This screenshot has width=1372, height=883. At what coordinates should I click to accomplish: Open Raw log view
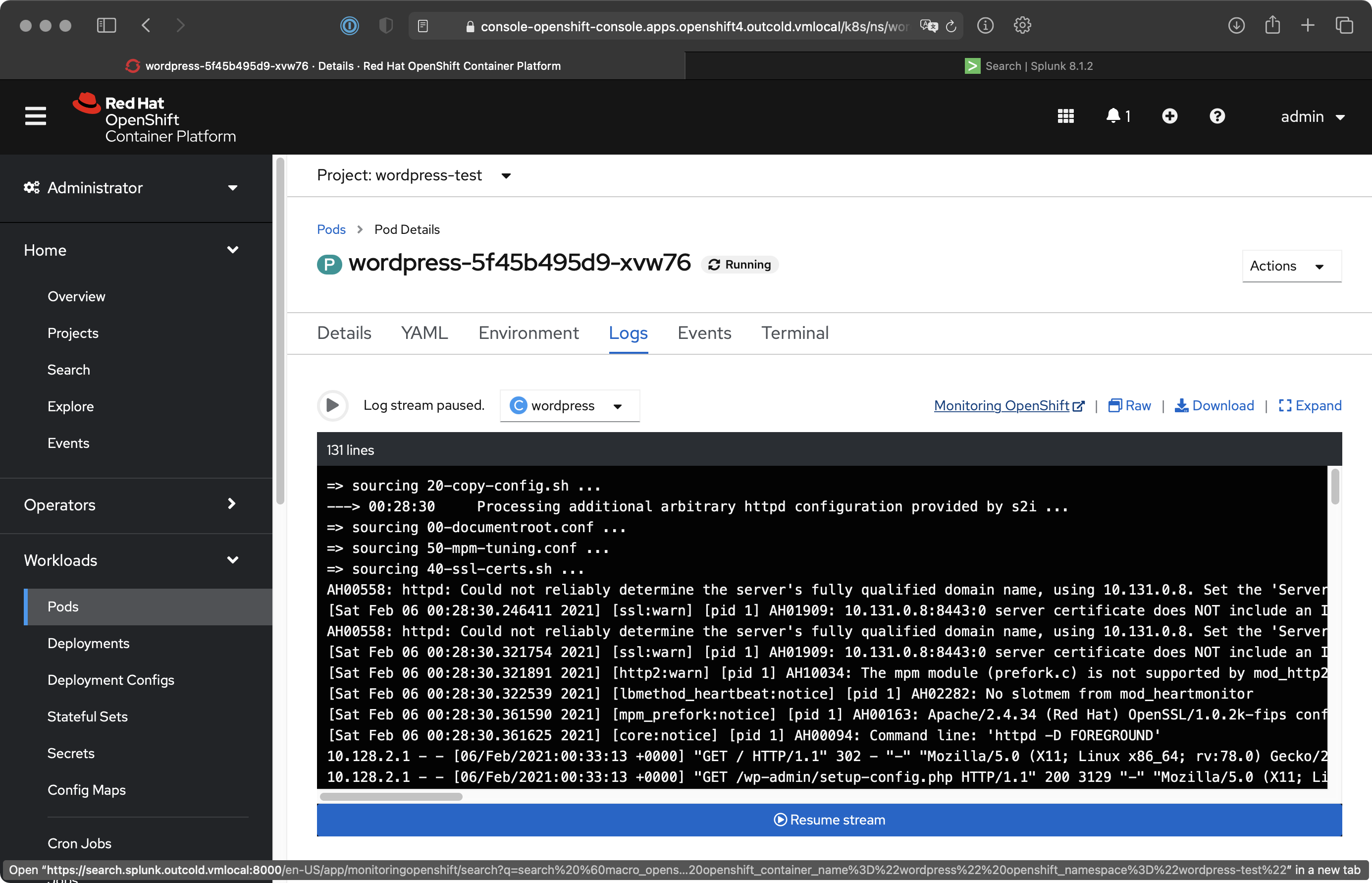[1130, 405]
